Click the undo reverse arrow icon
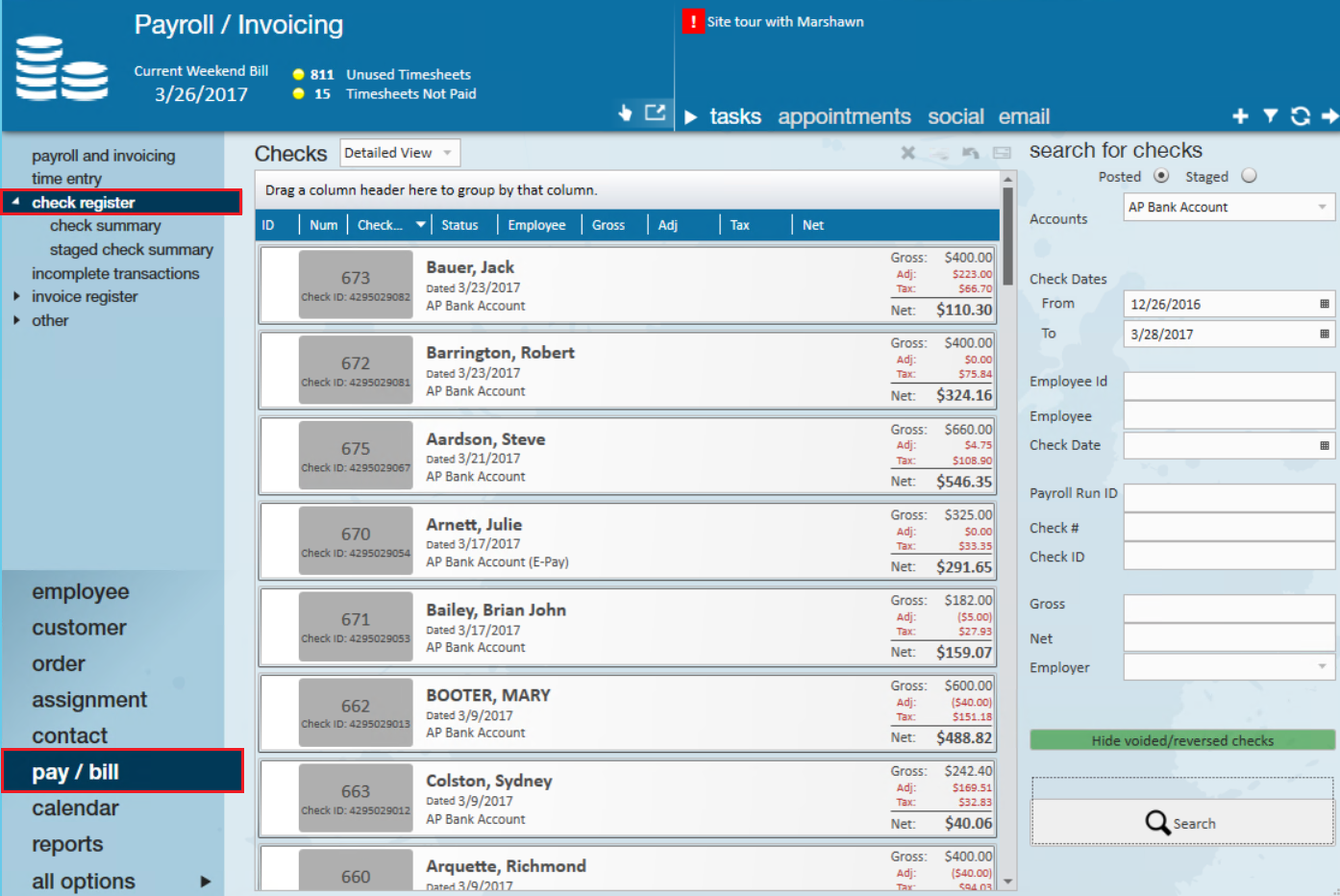 click(x=971, y=153)
